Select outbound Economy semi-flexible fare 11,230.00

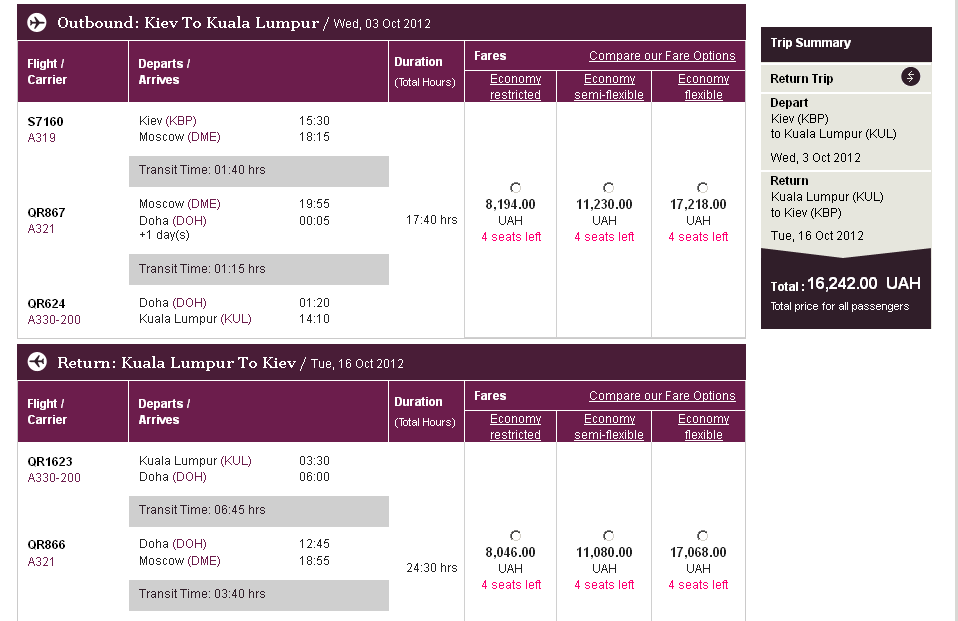pos(609,188)
